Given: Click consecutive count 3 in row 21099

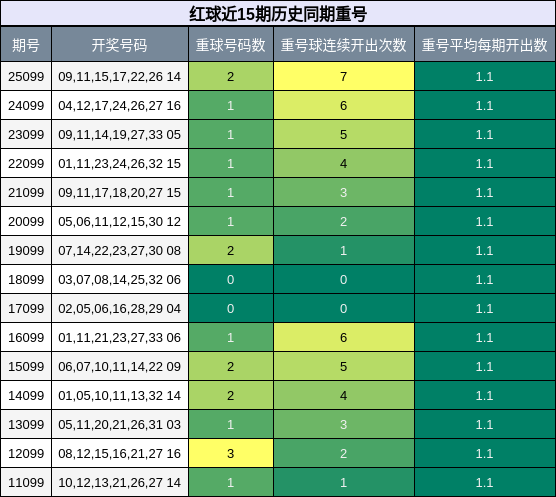Looking at the screenshot, I should 344,192.
